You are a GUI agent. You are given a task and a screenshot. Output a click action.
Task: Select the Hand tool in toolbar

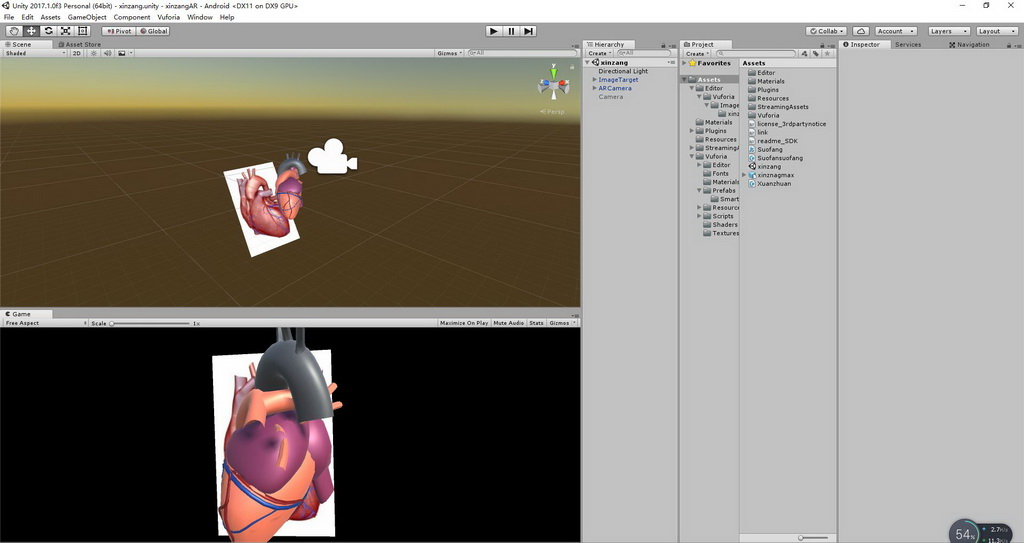click(14, 31)
